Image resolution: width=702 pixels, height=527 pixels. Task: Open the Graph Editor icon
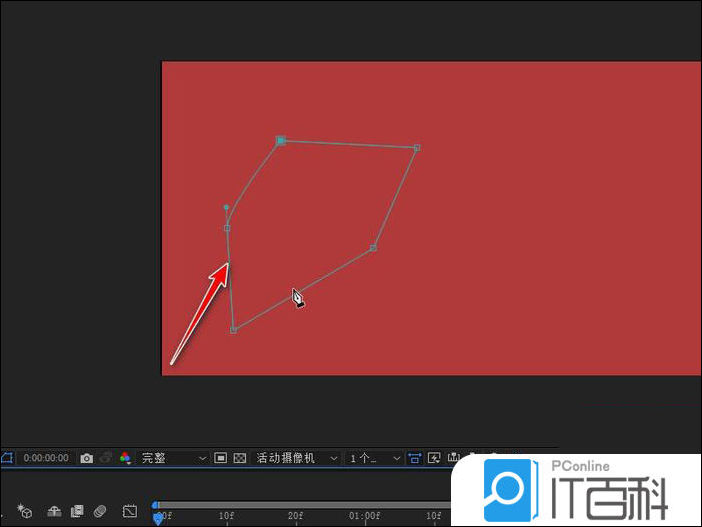pyautogui.click(x=130, y=511)
